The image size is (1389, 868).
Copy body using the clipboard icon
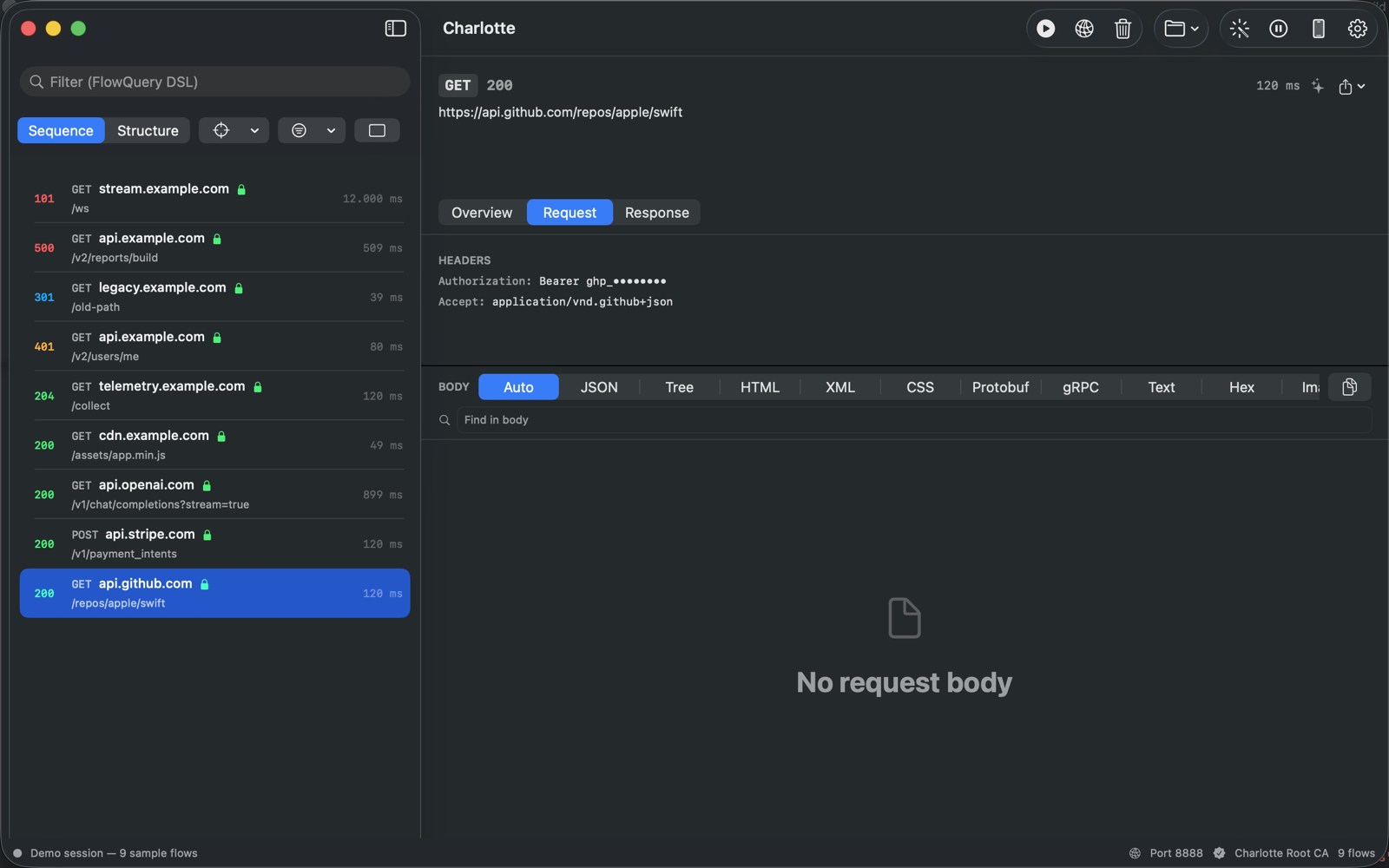point(1349,387)
